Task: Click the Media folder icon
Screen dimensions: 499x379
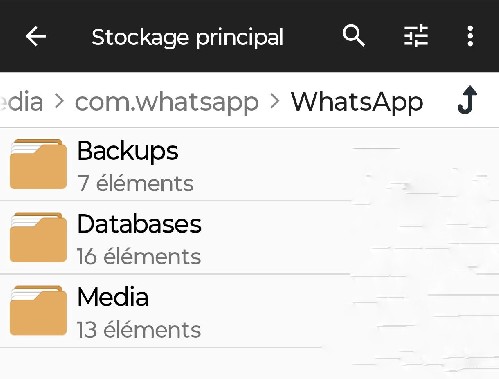Action: coord(38,311)
